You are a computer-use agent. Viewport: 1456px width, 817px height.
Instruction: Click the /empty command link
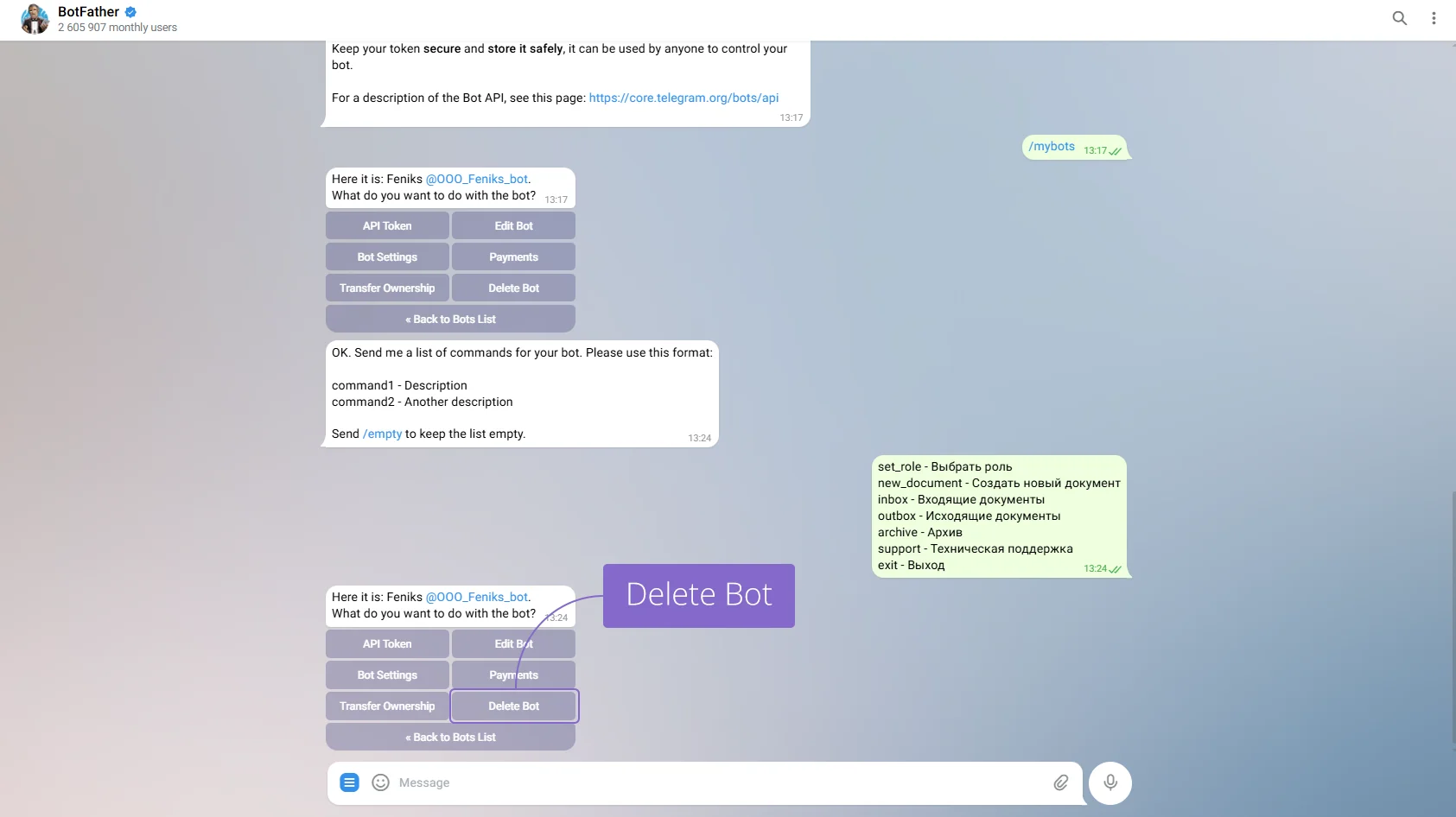382,434
